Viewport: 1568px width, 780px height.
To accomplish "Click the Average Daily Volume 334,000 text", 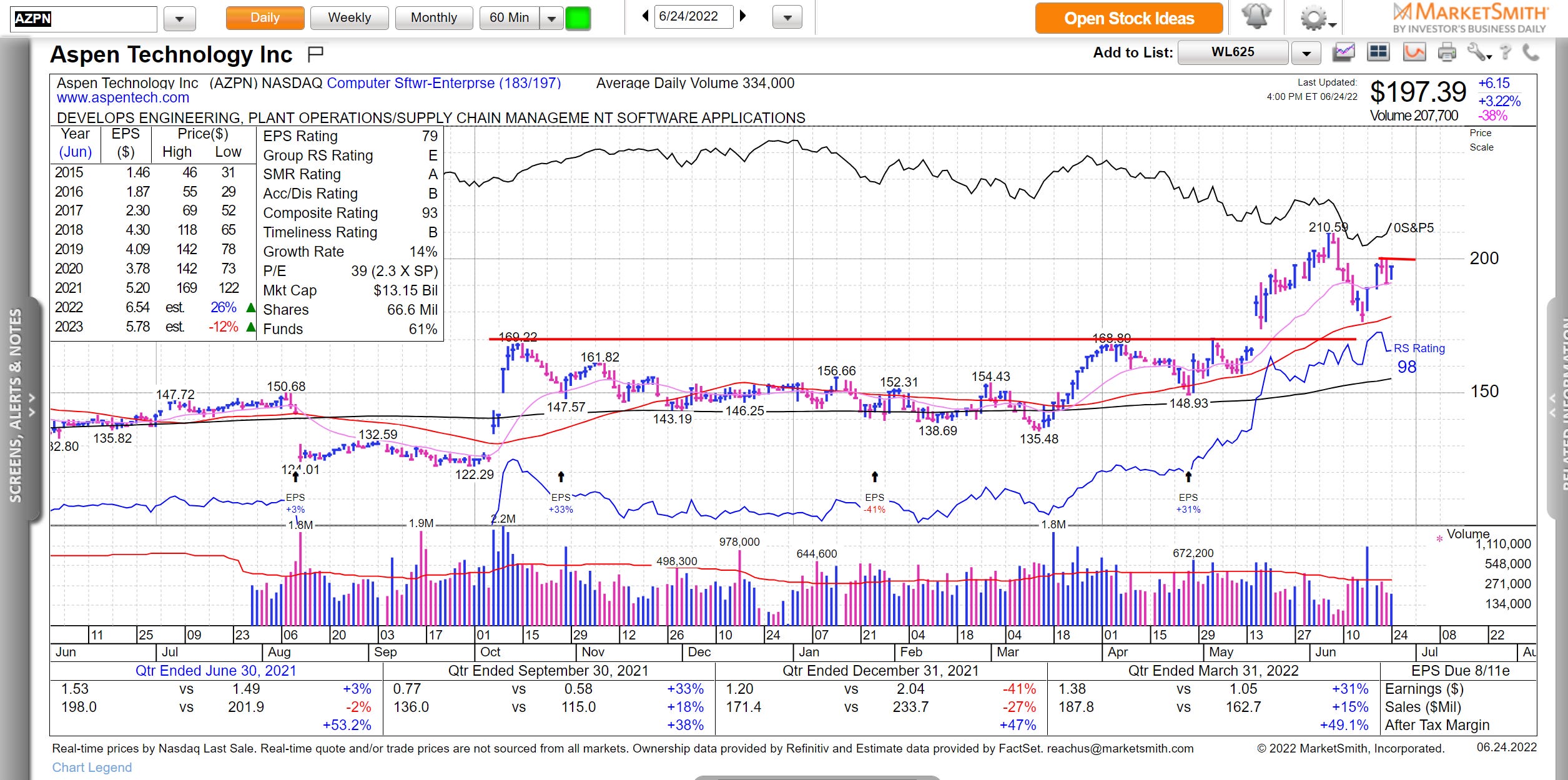I will 695,83.
